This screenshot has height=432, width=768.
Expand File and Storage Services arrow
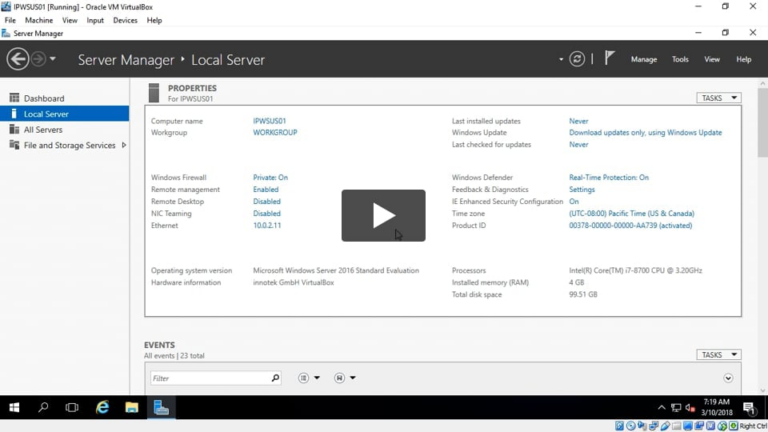pyautogui.click(x=124, y=146)
